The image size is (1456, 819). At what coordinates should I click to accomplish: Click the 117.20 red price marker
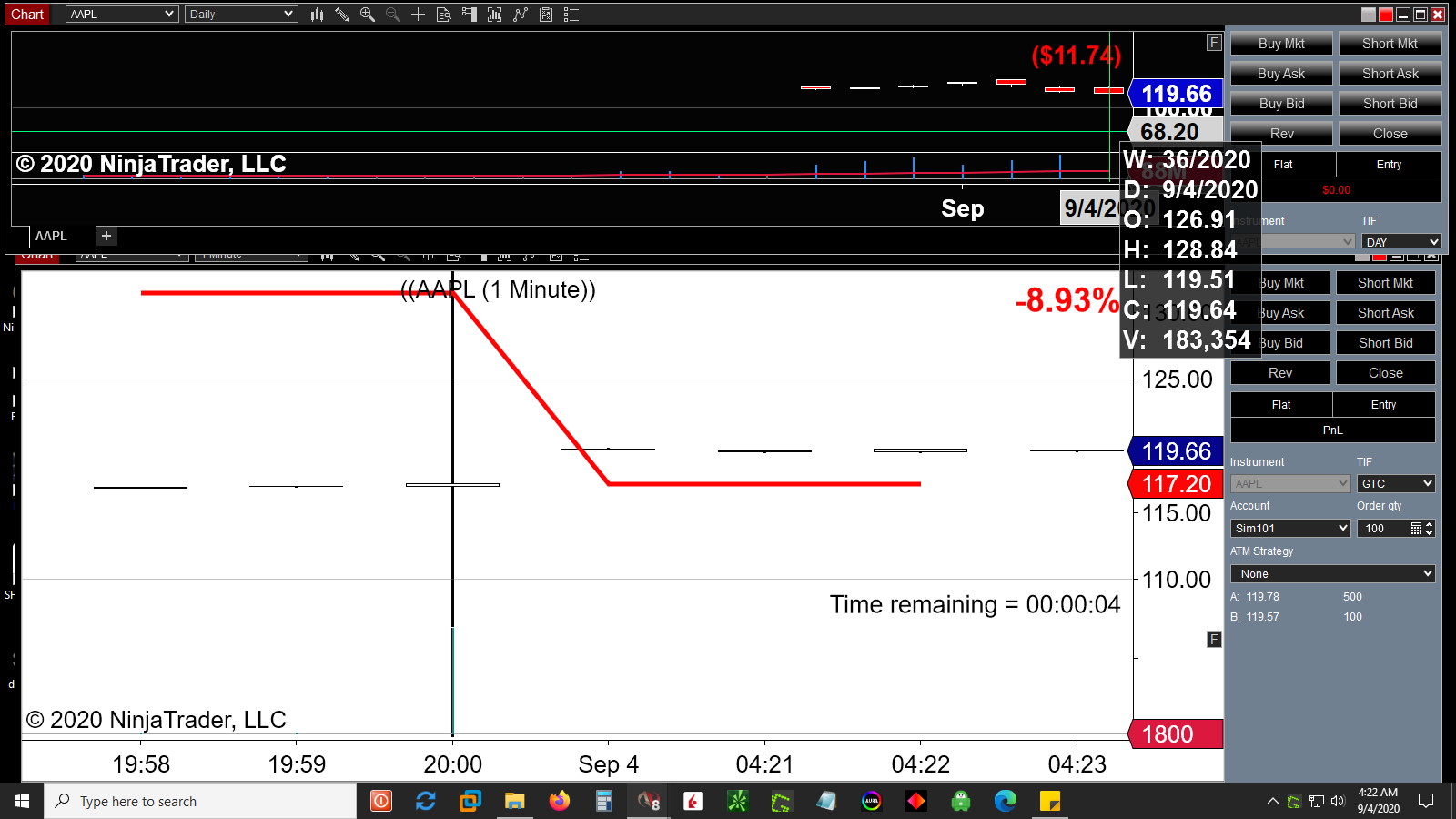coord(1176,484)
